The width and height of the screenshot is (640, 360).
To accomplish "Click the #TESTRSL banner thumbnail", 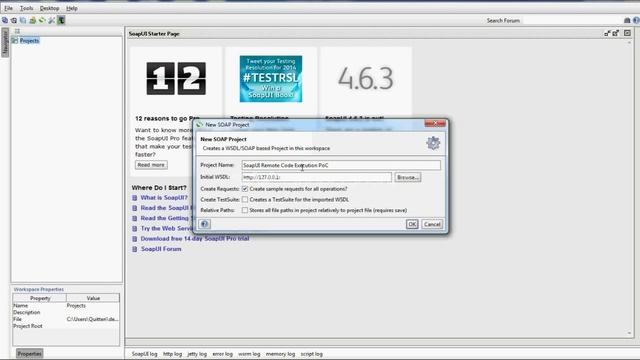I will (271, 79).
